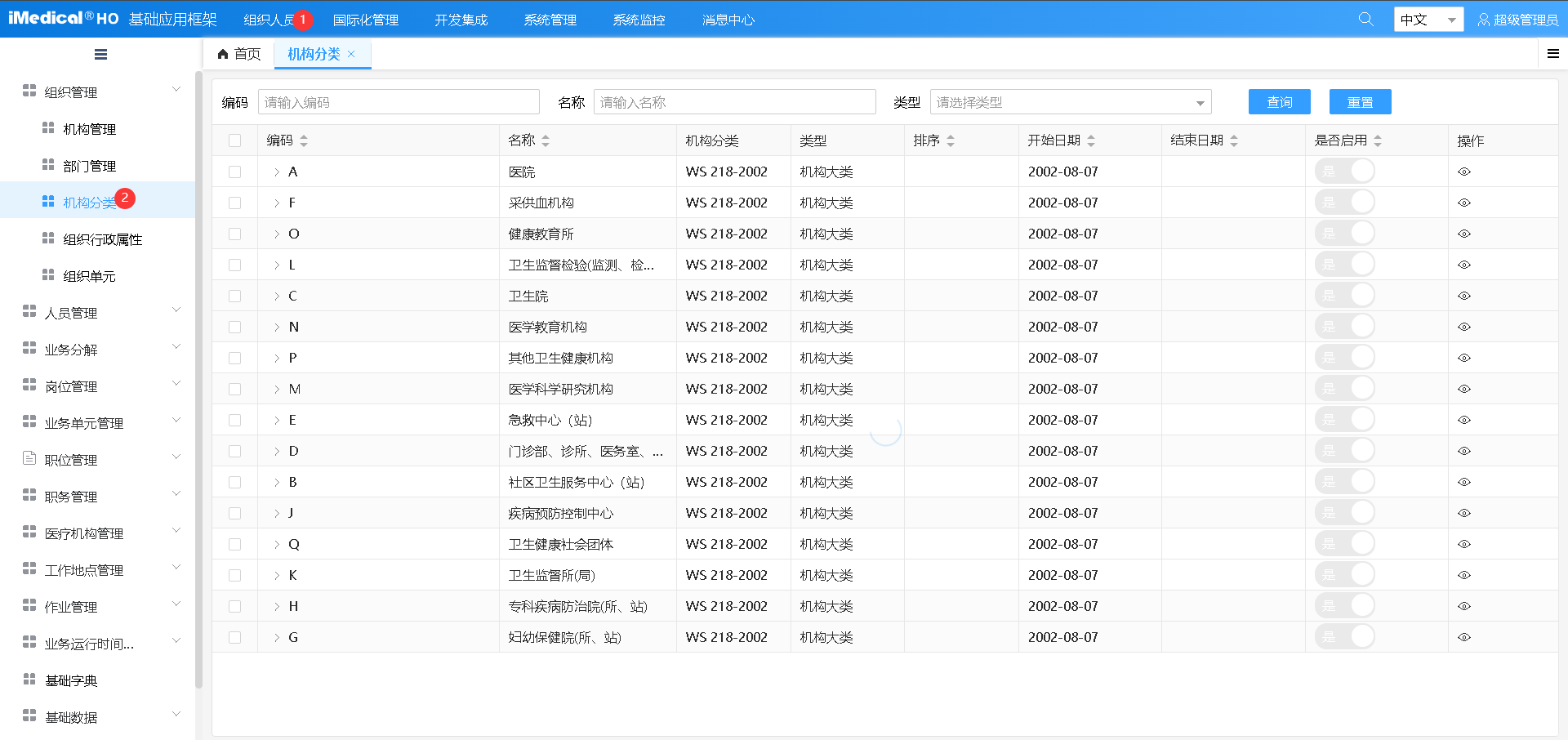The height and width of the screenshot is (740, 1568).
Task: Click the 重置 button
Action: 1360,102
